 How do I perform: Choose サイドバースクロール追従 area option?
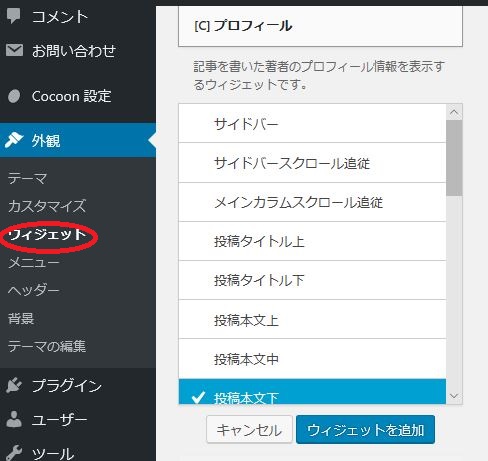(x=312, y=163)
